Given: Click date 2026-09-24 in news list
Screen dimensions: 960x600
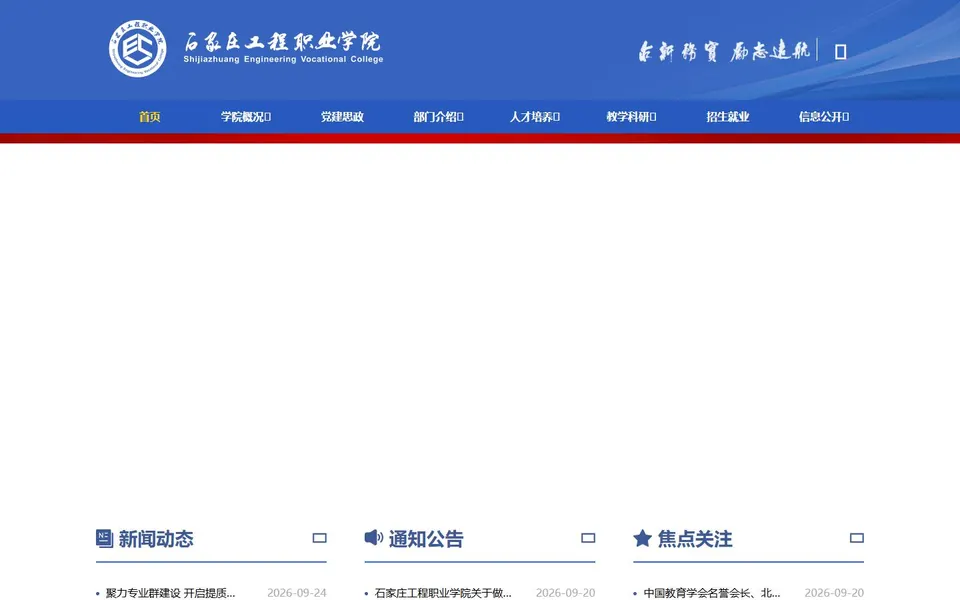Looking at the screenshot, I should click(297, 593).
